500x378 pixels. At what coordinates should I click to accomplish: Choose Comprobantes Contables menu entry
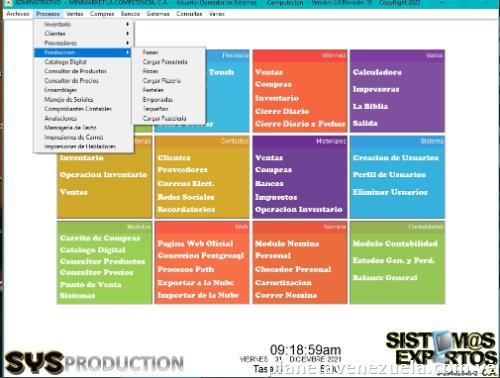click(82, 109)
